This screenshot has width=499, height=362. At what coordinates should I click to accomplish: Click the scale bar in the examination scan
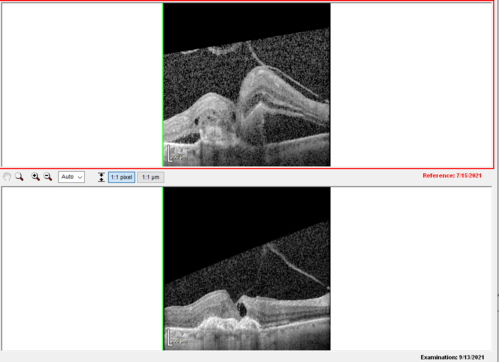tap(177, 337)
